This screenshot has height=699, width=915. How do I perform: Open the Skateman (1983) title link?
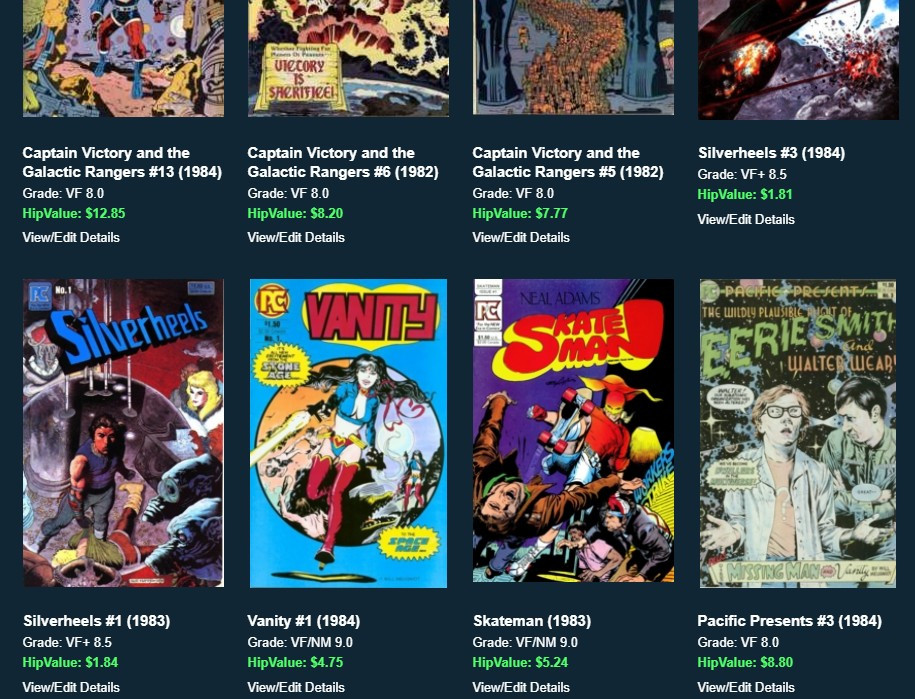click(x=532, y=621)
